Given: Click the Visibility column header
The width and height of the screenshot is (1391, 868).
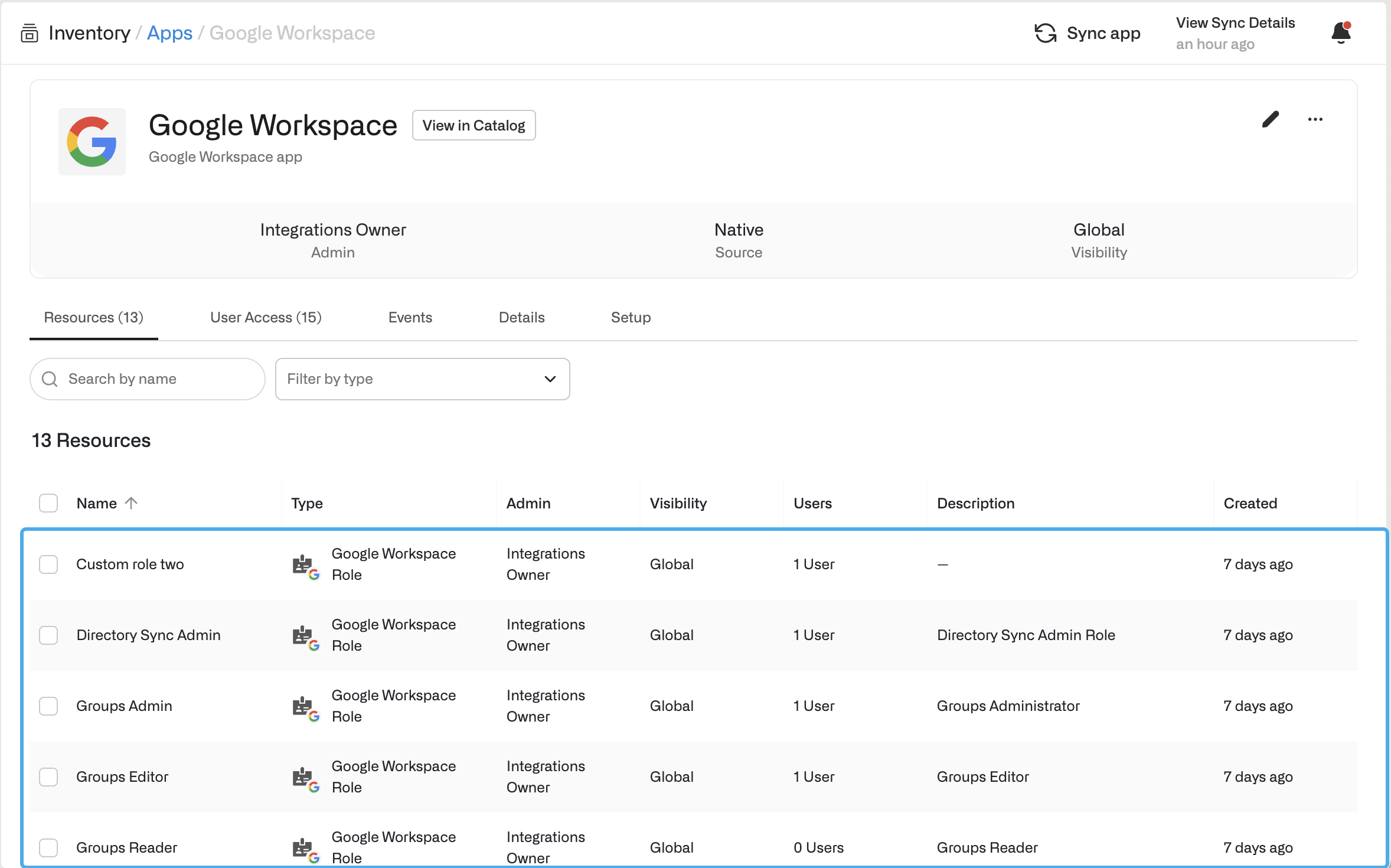Looking at the screenshot, I should pyautogui.click(x=678, y=503).
